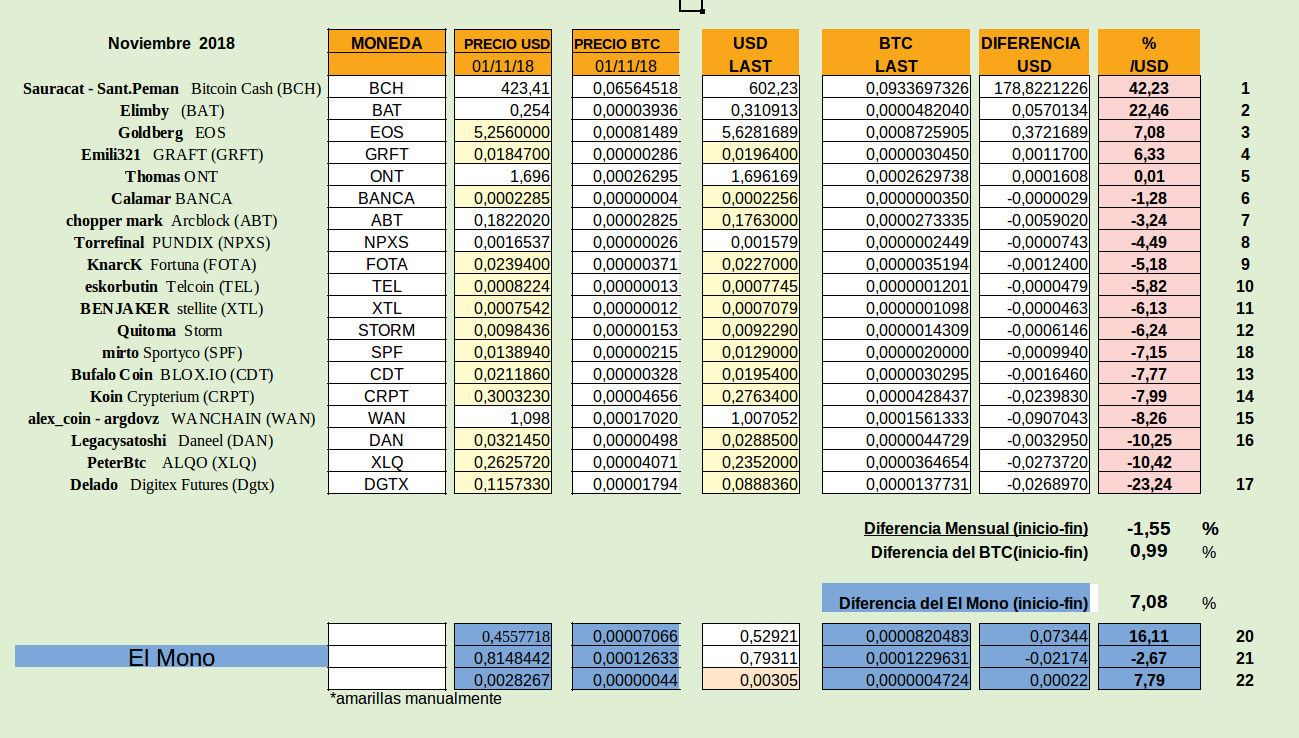Select the STORM coin cell
Viewport: 1299px width, 738px height.
tap(387, 330)
